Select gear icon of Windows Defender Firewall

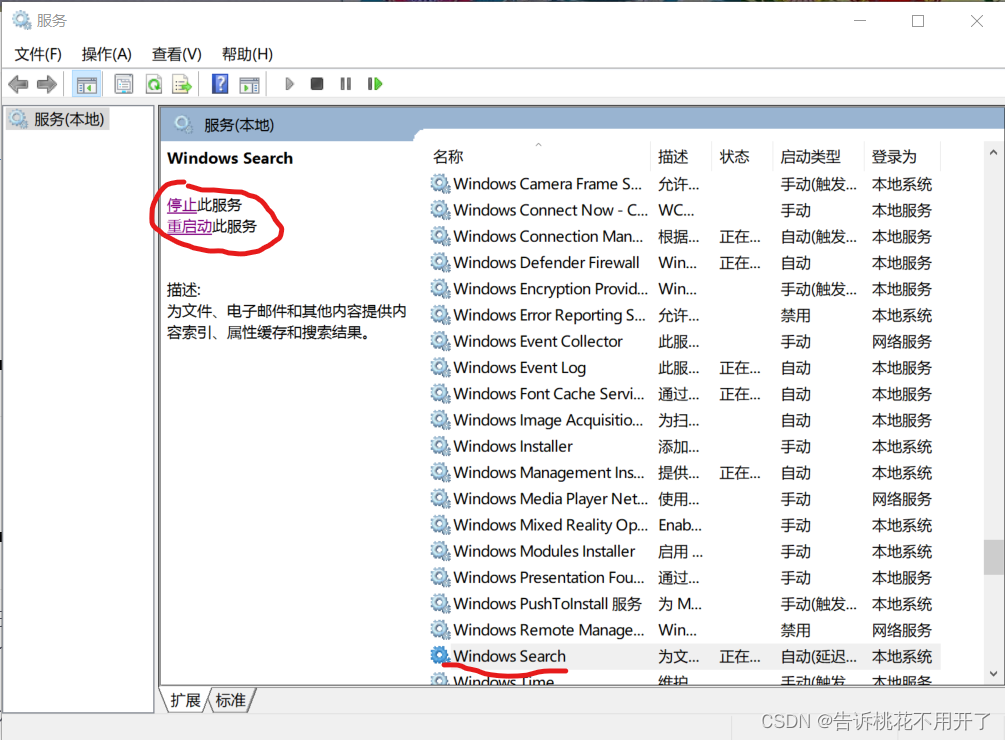point(440,263)
